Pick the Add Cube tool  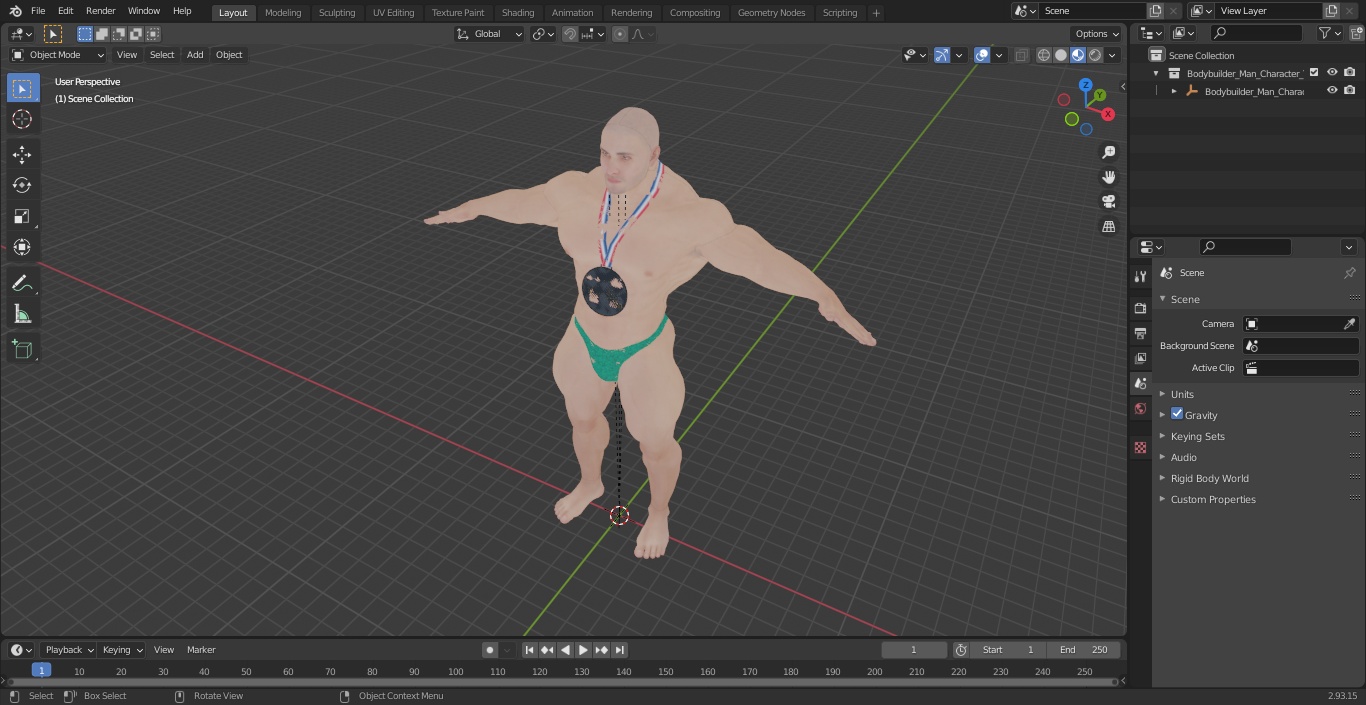point(22,350)
